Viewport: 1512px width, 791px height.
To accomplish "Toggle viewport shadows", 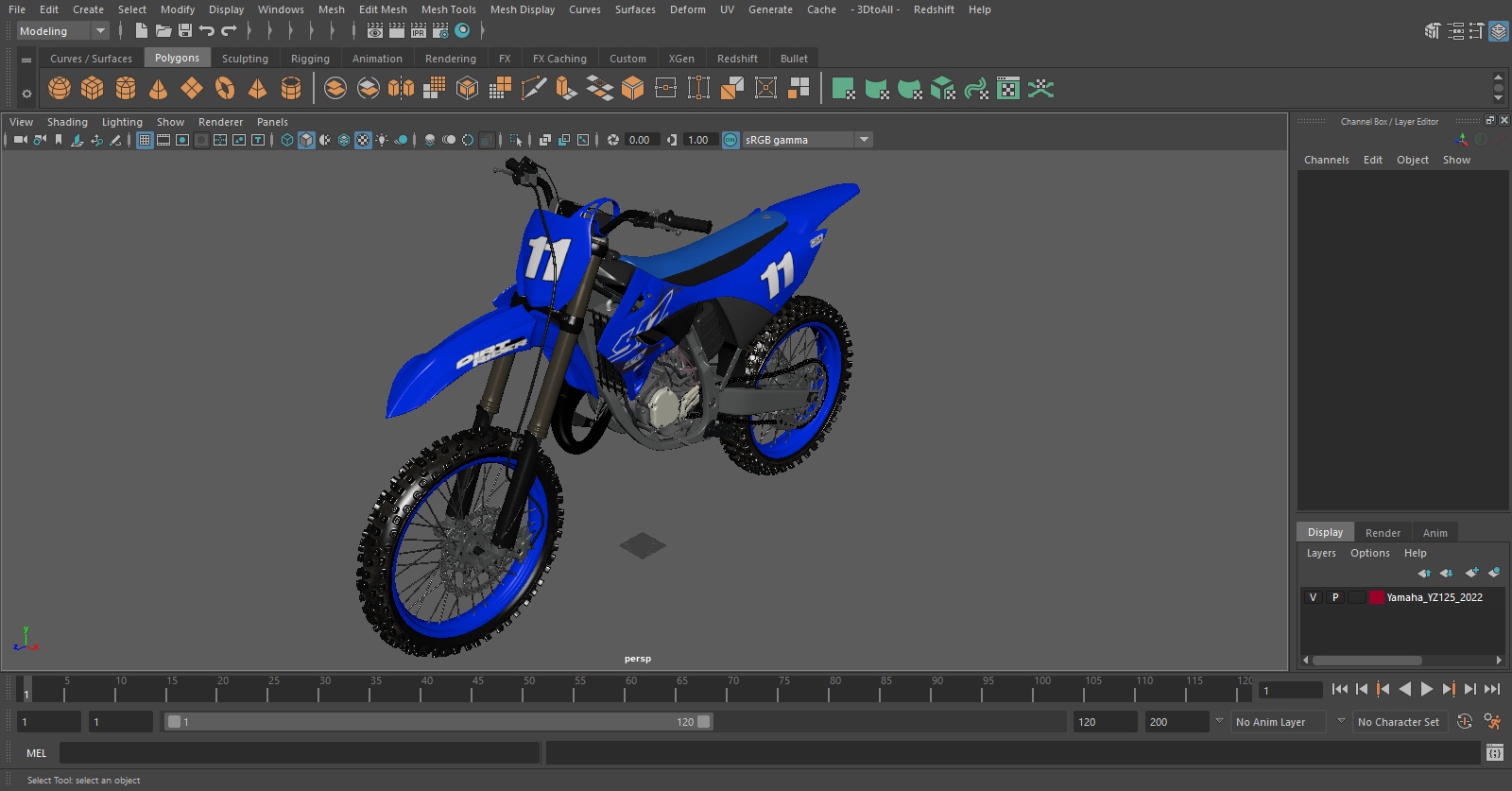I will point(401,140).
